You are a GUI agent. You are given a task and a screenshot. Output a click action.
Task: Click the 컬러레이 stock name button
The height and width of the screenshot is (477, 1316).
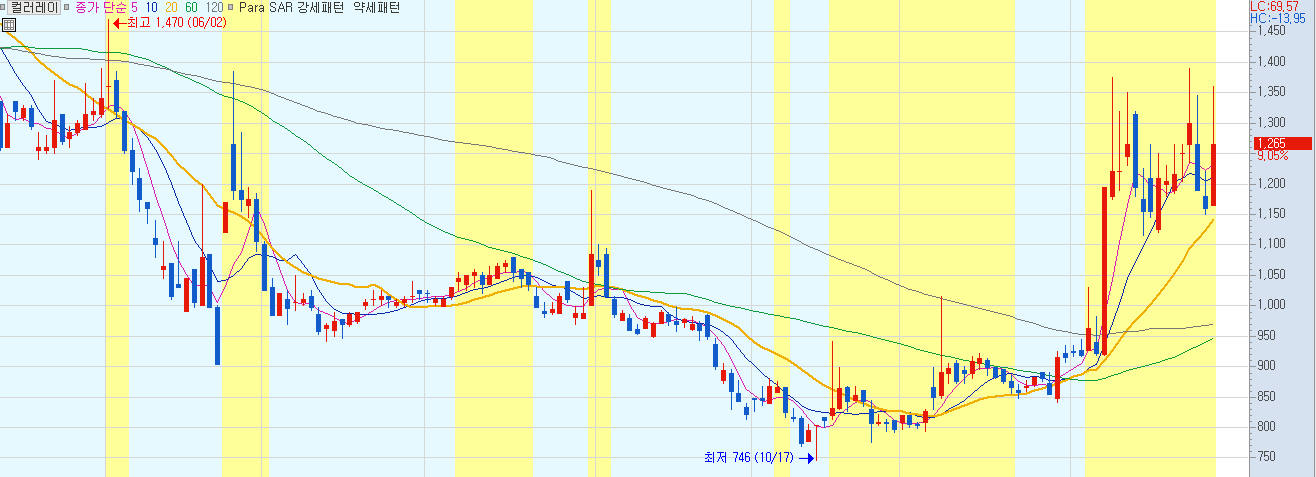coord(33,7)
